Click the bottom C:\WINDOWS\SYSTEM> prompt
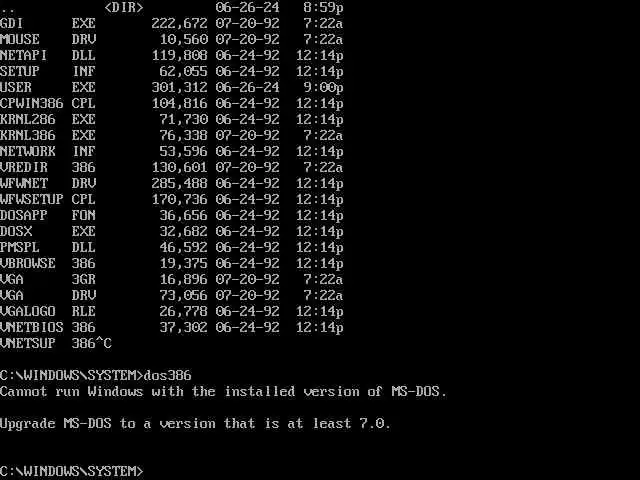 [x=72, y=471]
